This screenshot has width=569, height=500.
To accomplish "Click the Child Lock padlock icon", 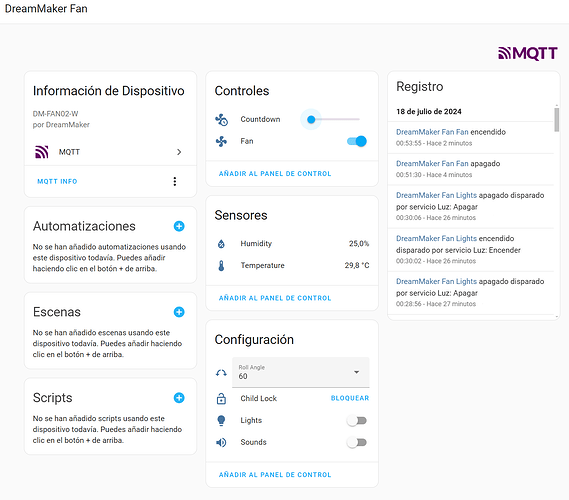I will 221,398.
